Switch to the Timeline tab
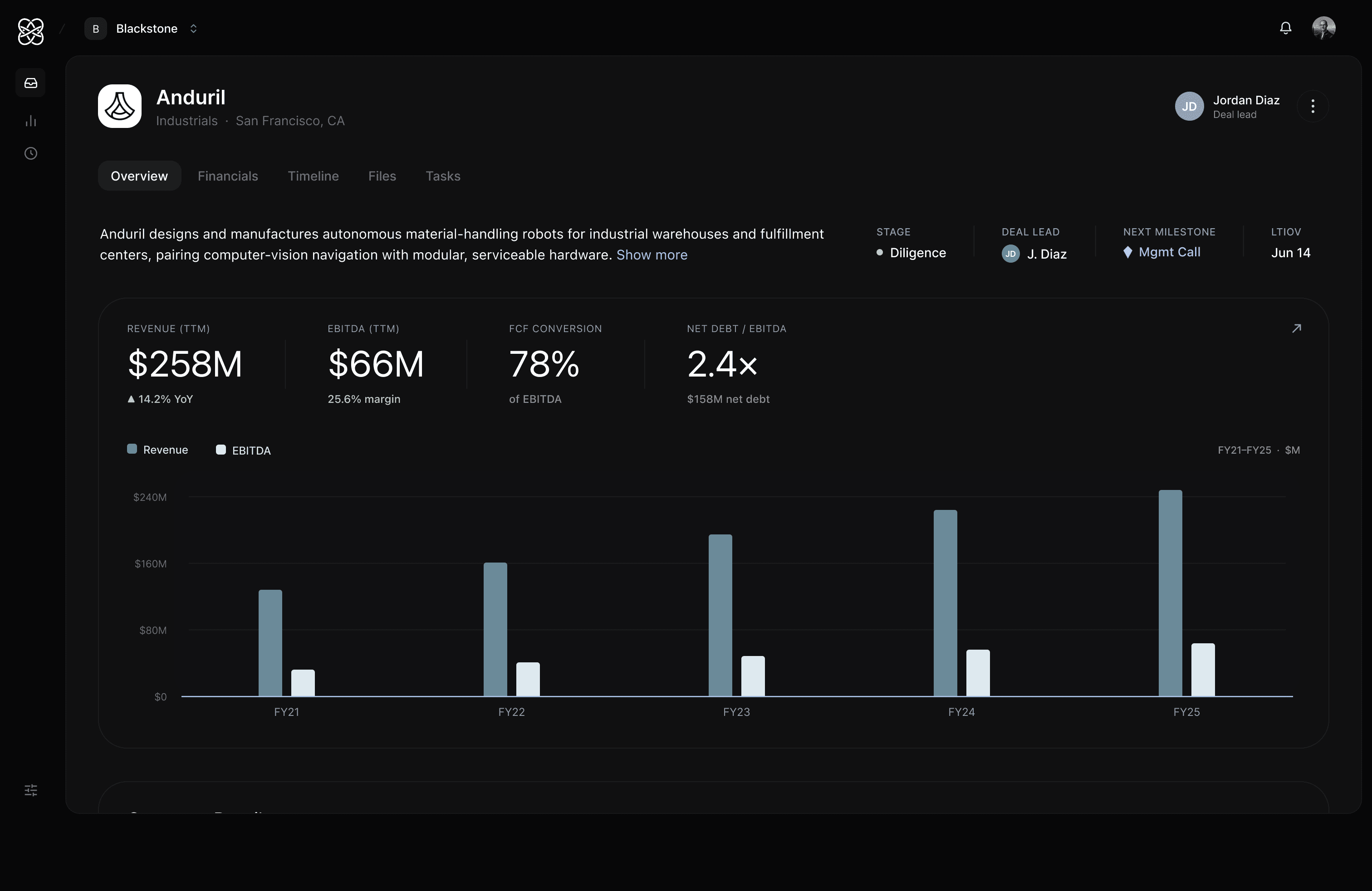The height and width of the screenshot is (891, 1372). click(x=313, y=176)
